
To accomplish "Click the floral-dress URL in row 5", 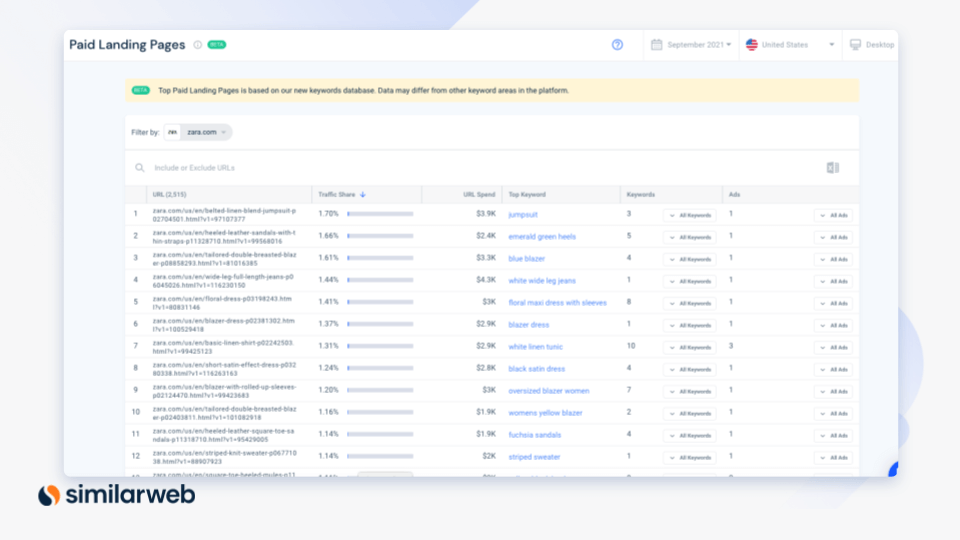I will (222, 303).
